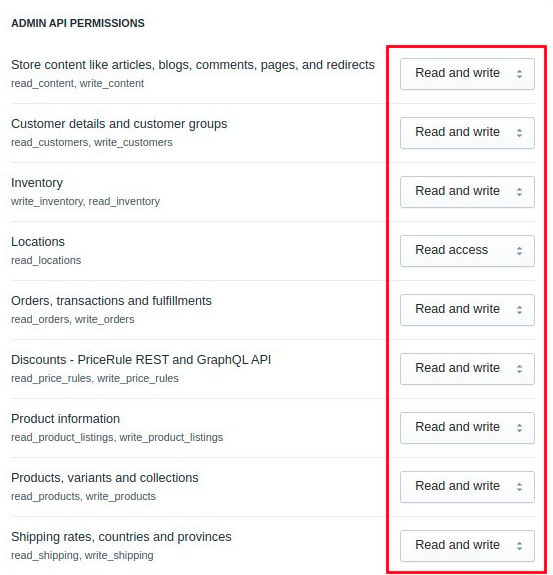Open Discounts PriceRule permission dropdown
Viewport: 553px width, 575px height.
click(x=467, y=369)
